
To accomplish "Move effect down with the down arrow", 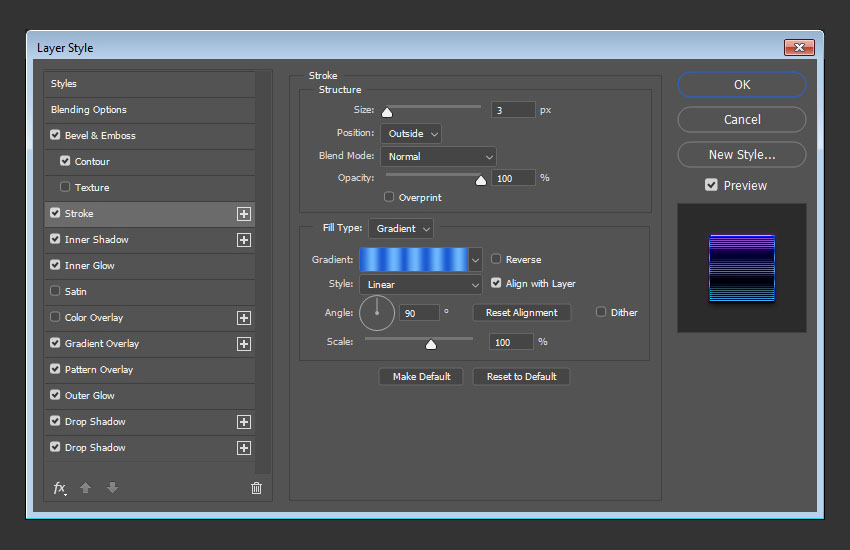I will click(112, 488).
